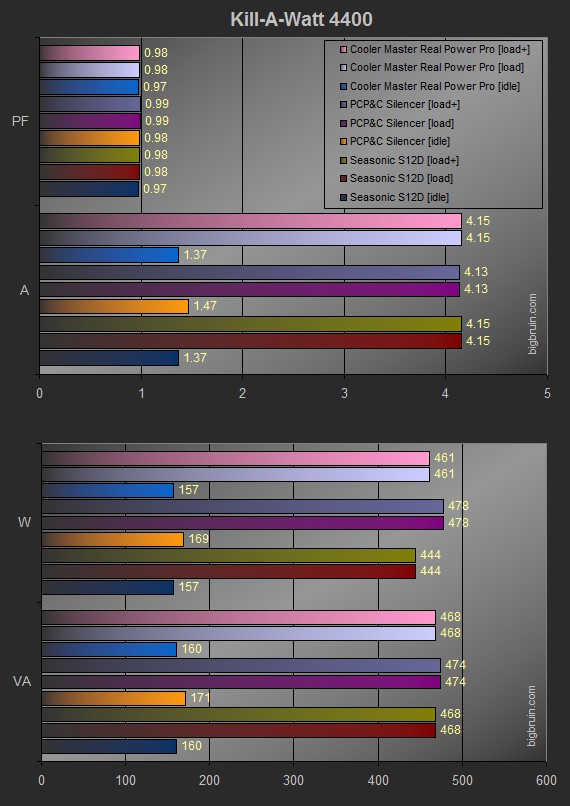This screenshot has width=570, height=806.
Task: Select legend text "PCP&C Silencer [idle]"
Action: 400,142
